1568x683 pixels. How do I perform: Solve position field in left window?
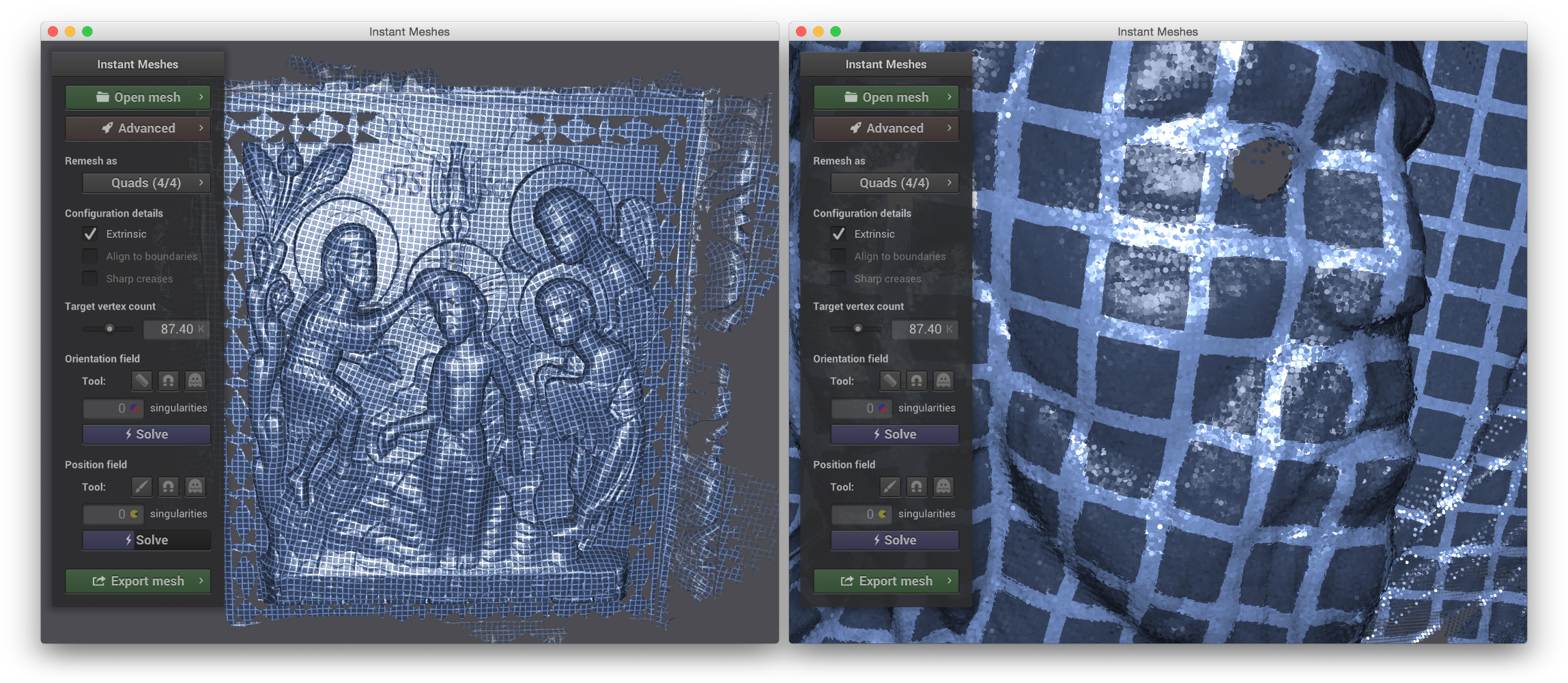146,540
